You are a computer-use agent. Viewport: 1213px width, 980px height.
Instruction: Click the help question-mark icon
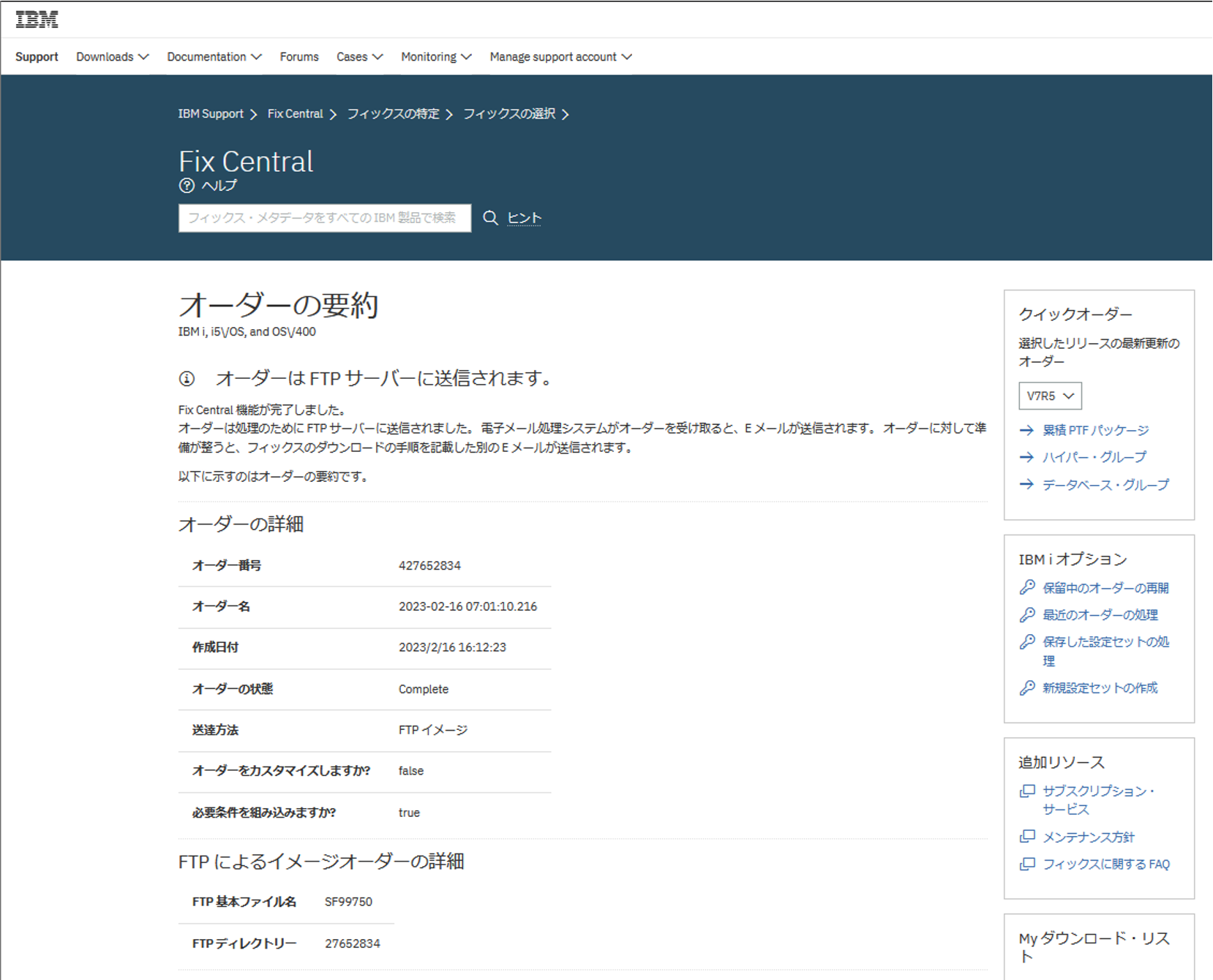pyautogui.click(x=187, y=186)
